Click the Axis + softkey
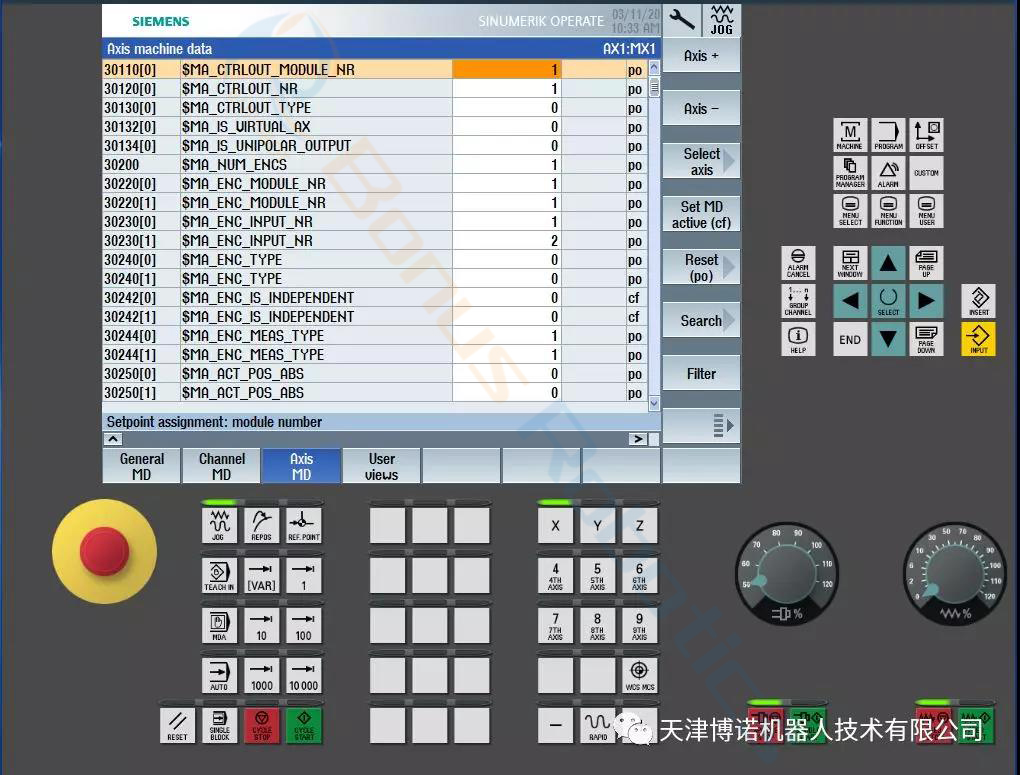 (x=701, y=56)
